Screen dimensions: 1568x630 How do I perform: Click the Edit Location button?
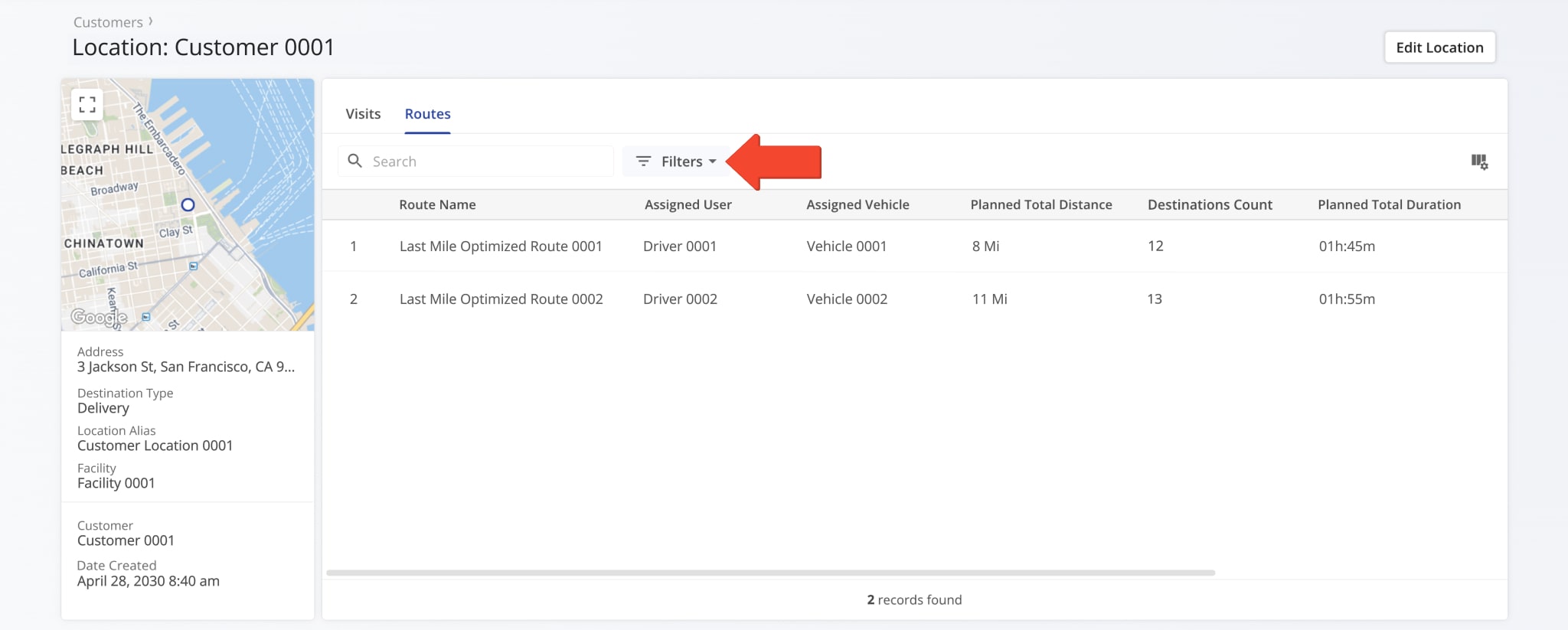point(1439,47)
